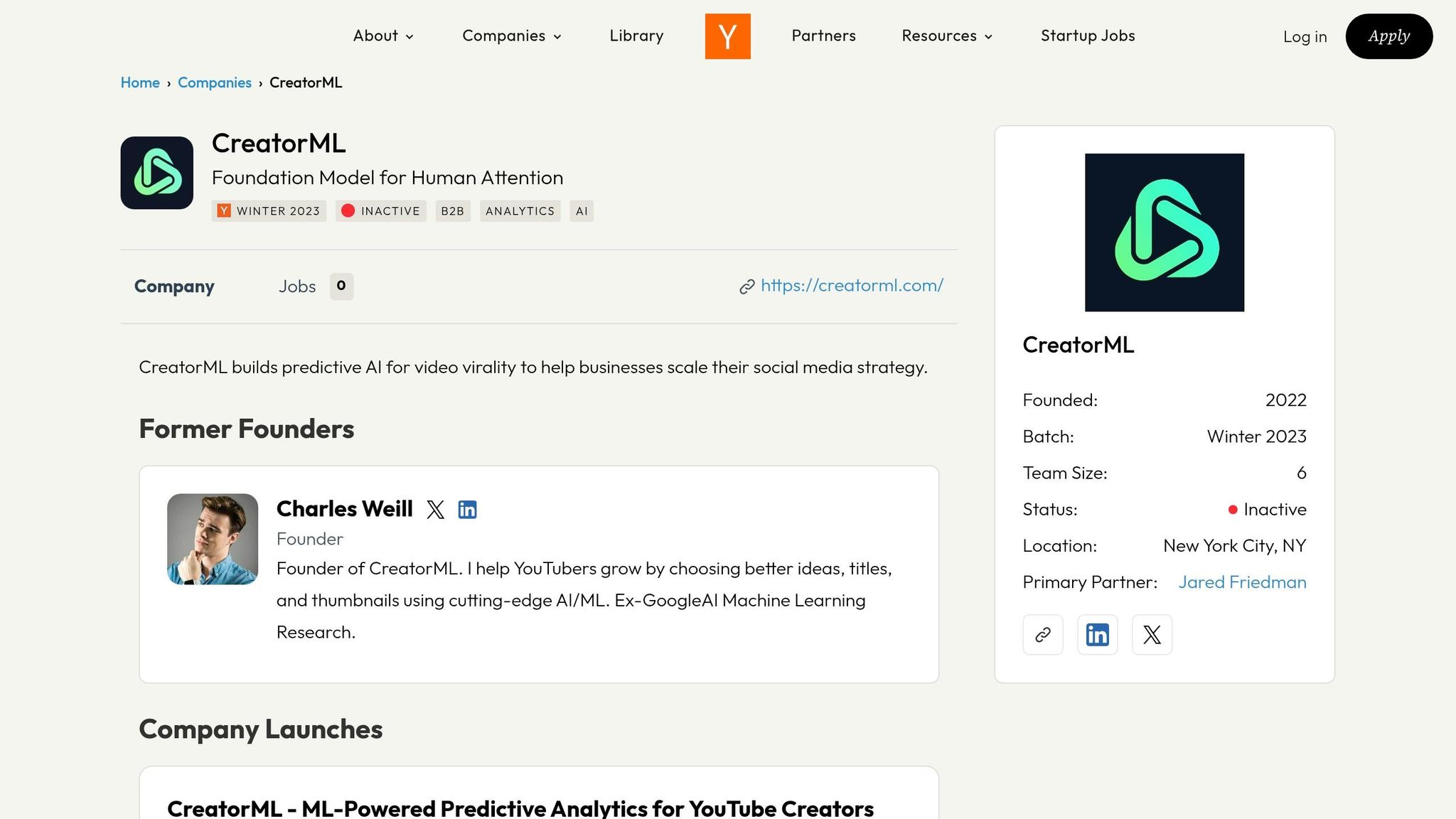Click the Founded year value 2022

pyautogui.click(x=1285, y=400)
